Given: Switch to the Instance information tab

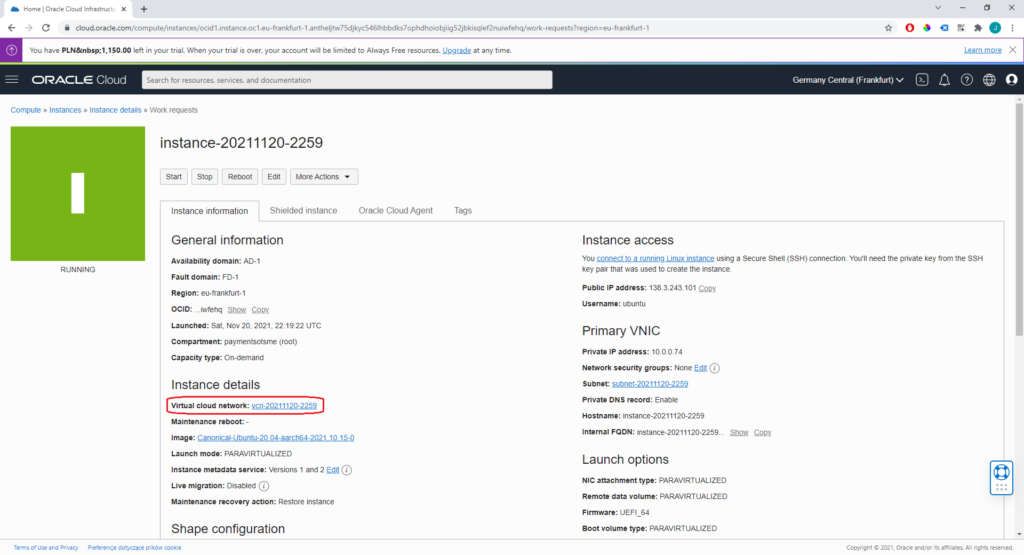Looking at the screenshot, I should tap(210, 211).
